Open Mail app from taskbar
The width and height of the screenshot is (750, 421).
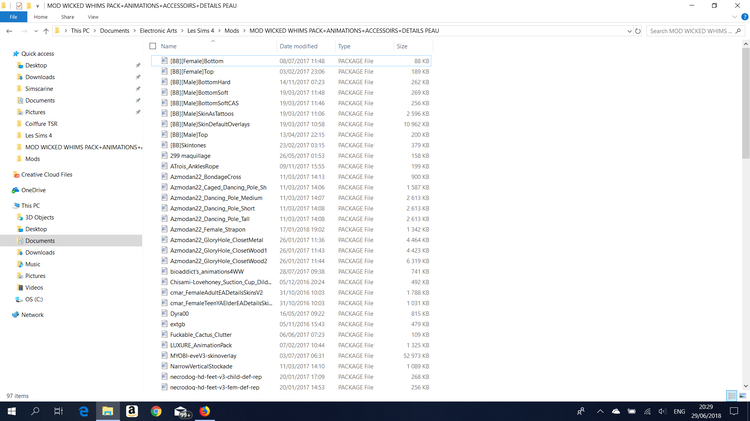pos(181,411)
